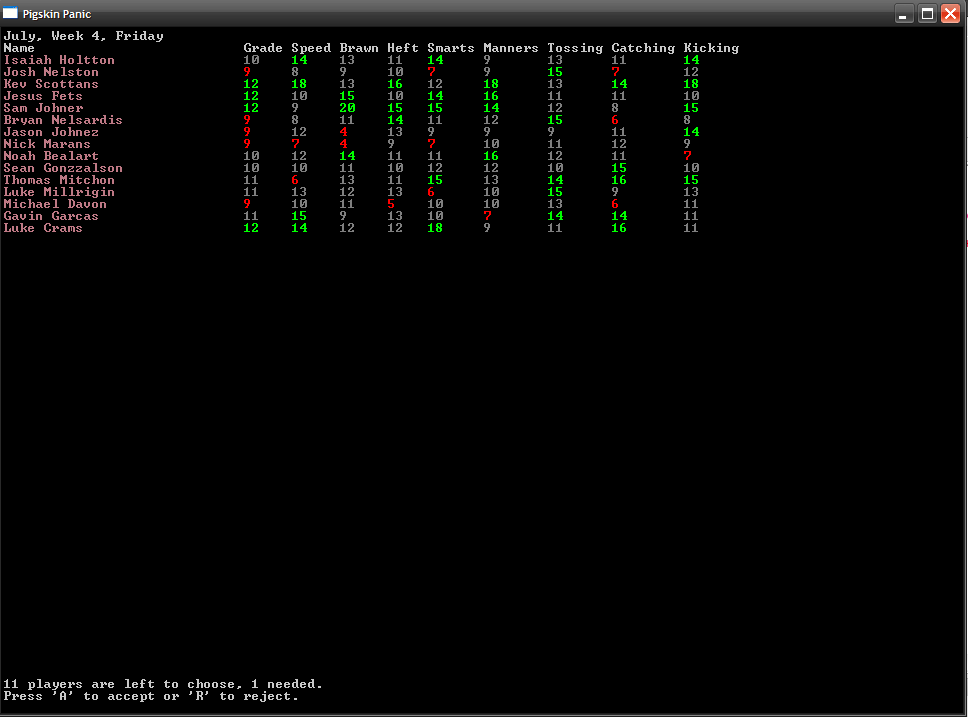Select player Gavin Garcas

click(x=51, y=216)
